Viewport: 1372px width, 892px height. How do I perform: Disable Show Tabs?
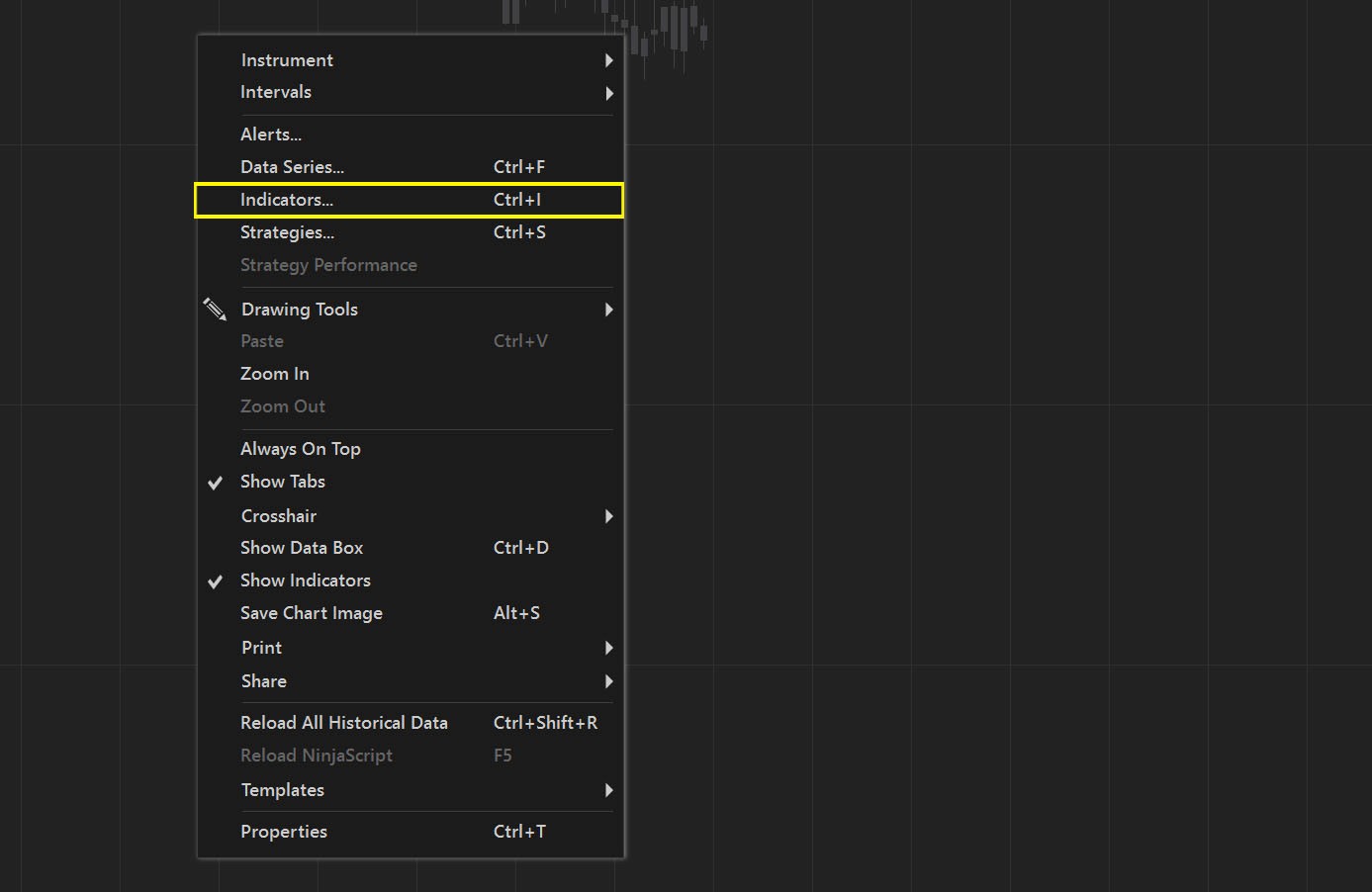coord(282,482)
